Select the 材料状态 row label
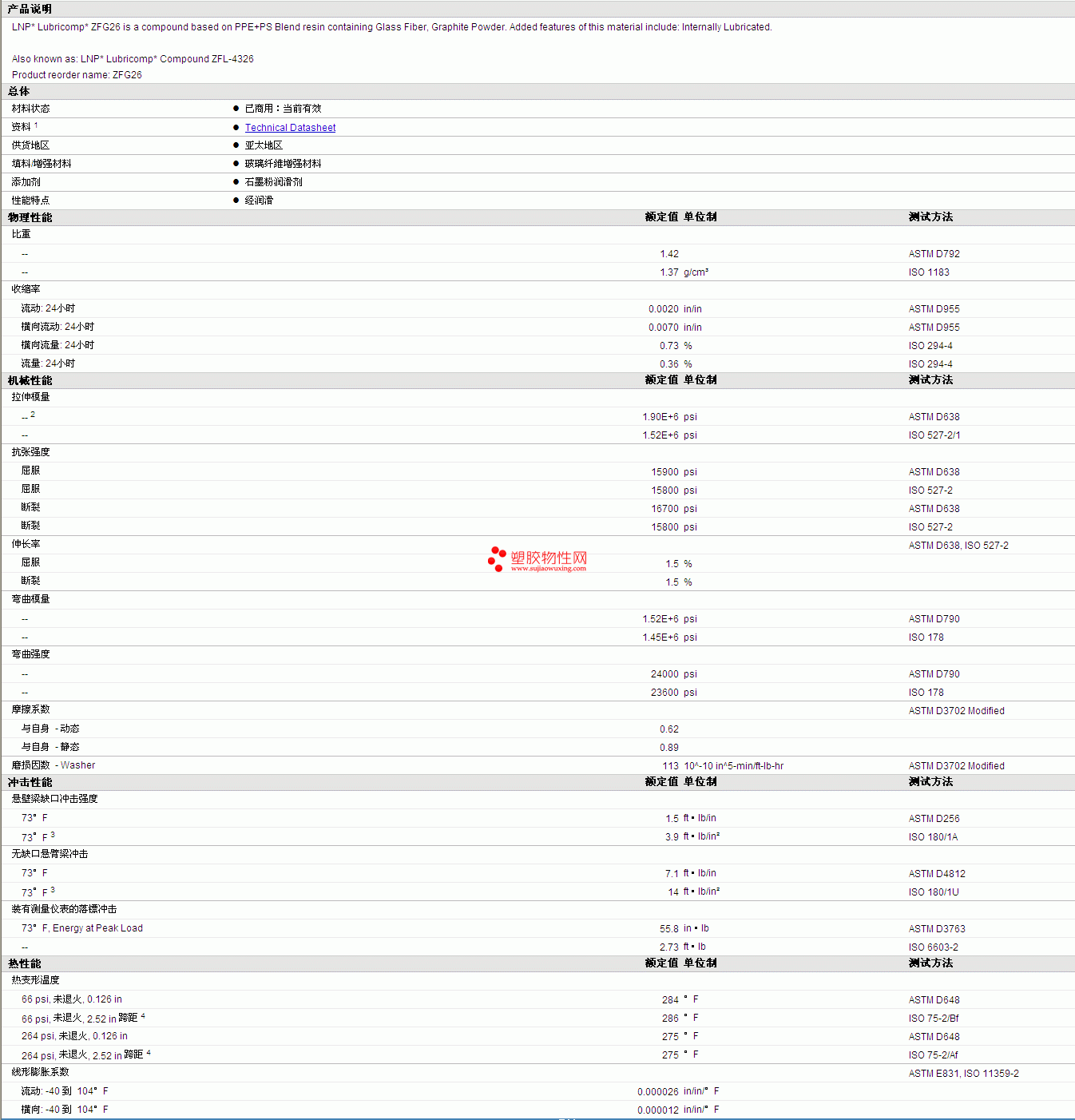The width and height of the screenshot is (1075, 1120). pyautogui.click(x=30, y=109)
